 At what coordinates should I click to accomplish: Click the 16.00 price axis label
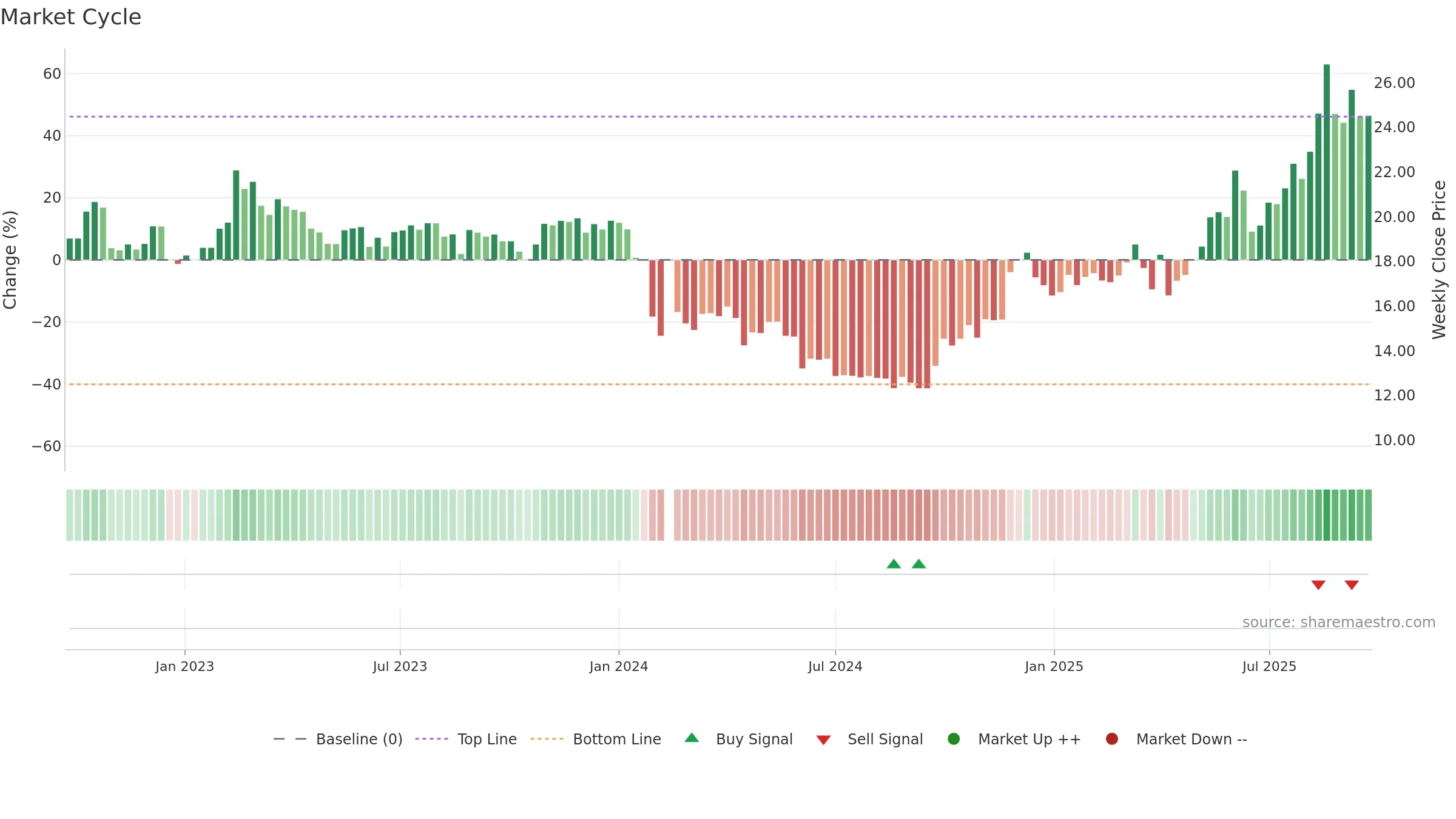tap(1394, 306)
